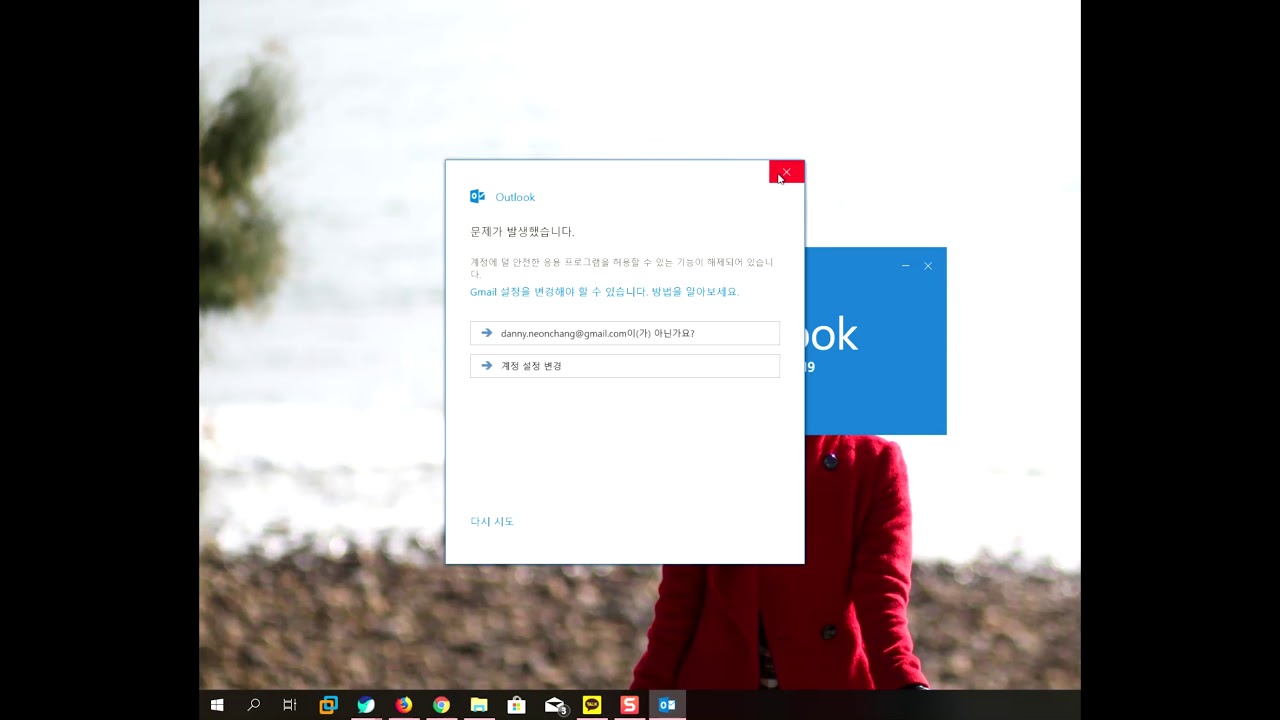Open File Explorer from taskbar
This screenshot has height=720, width=1280.
click(479, 705)
